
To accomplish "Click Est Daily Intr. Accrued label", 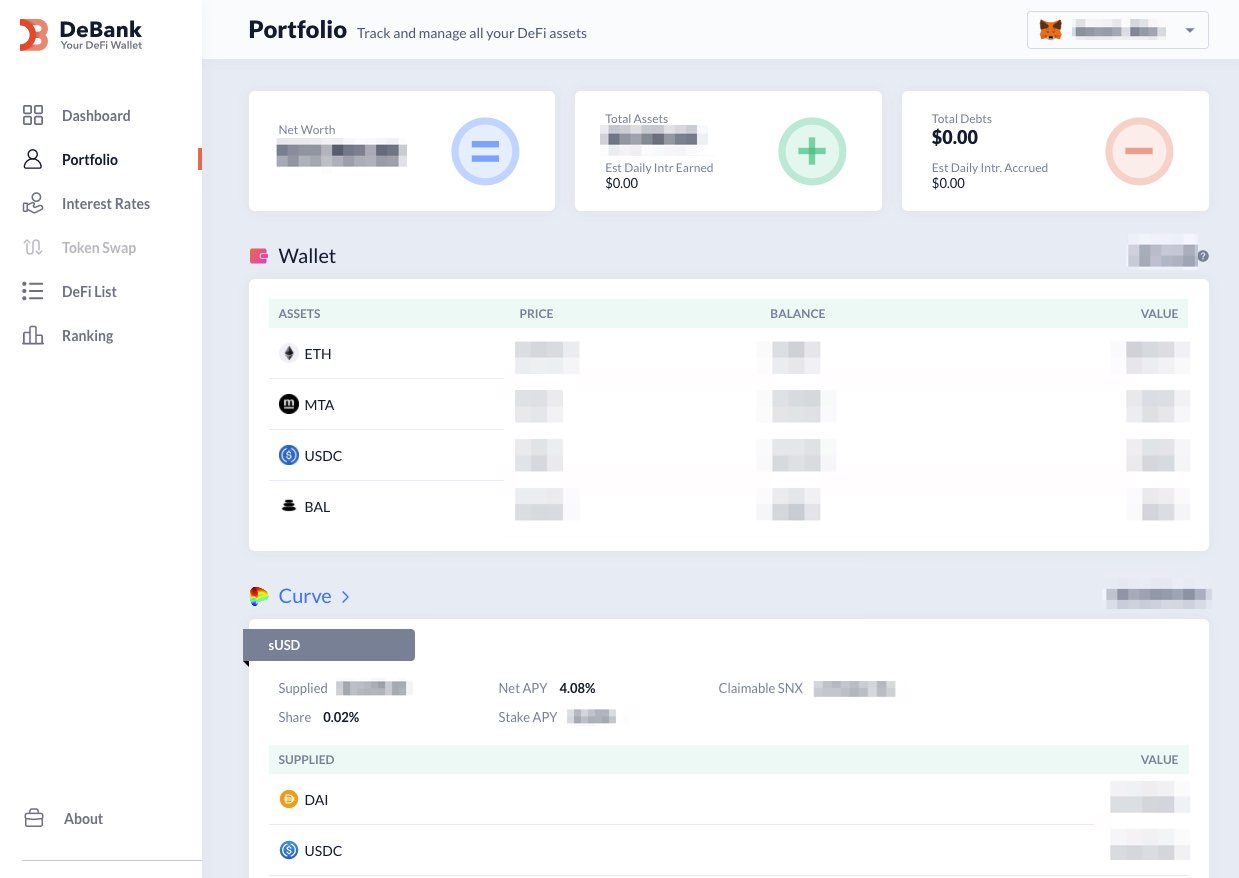I will (990, 167).
